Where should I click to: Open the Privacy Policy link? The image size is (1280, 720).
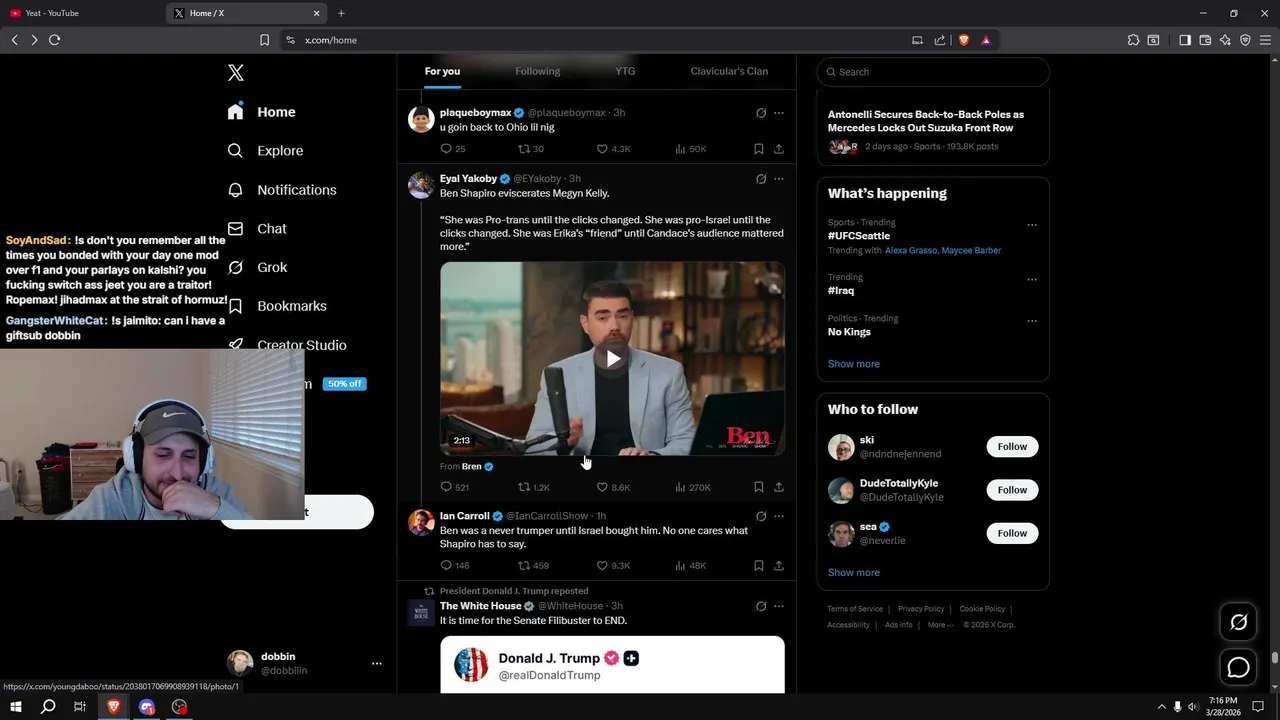click(921, 609)
